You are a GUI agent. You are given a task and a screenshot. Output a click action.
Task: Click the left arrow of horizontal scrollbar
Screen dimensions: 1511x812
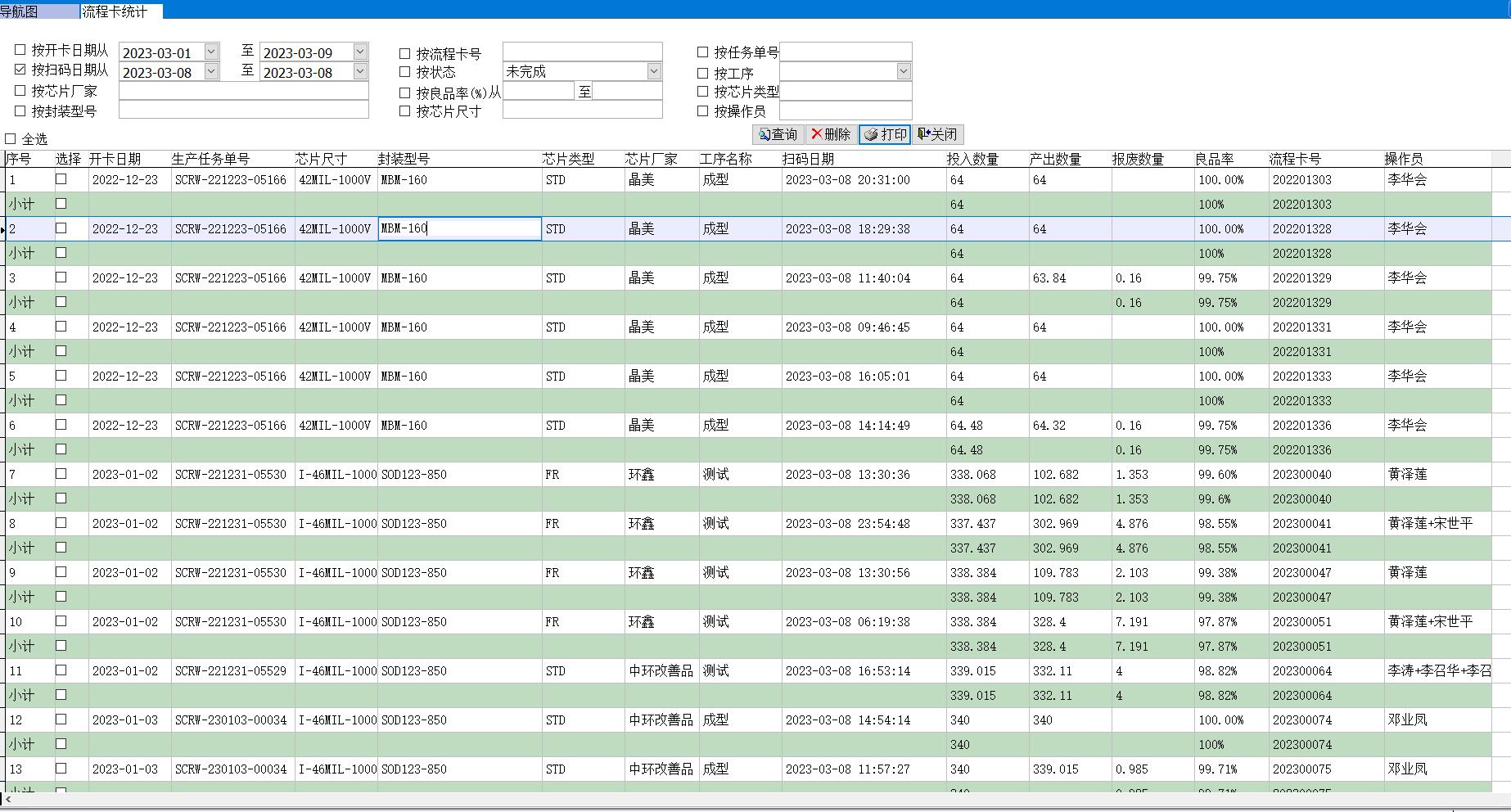click(7, 798)
